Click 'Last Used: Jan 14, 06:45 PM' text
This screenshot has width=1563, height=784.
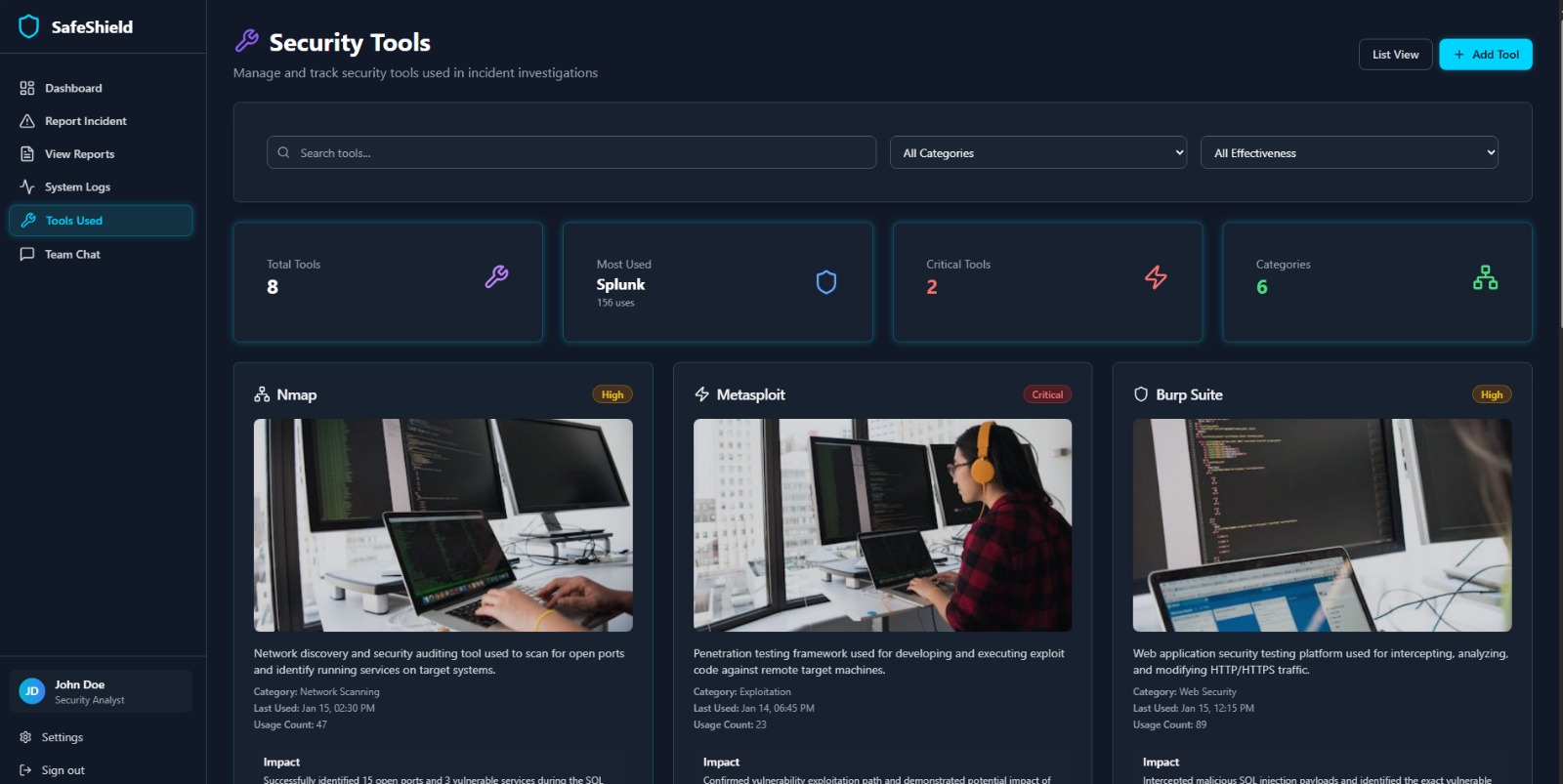tap(753, 708)
